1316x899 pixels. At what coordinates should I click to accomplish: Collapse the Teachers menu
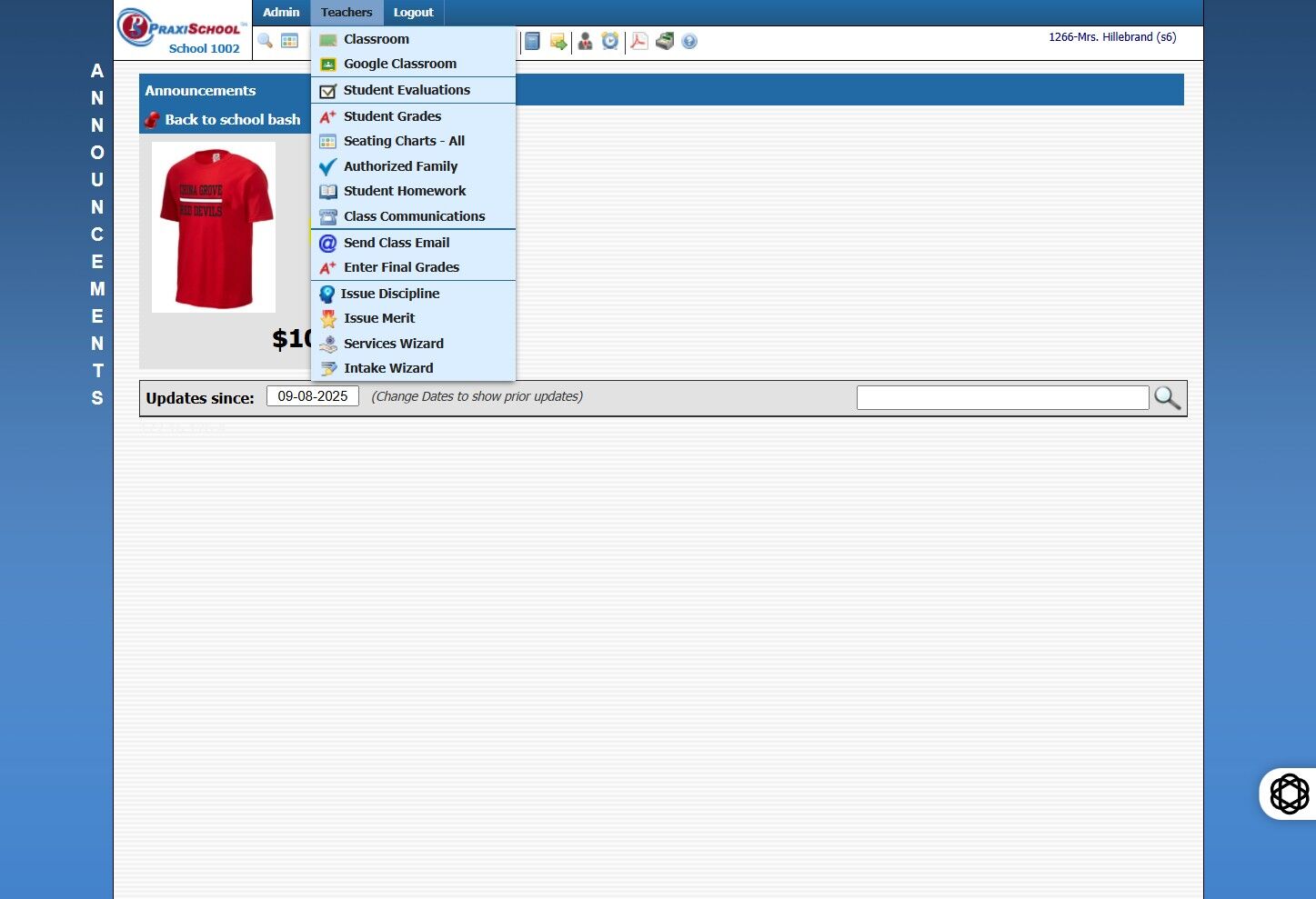[347, 13]
